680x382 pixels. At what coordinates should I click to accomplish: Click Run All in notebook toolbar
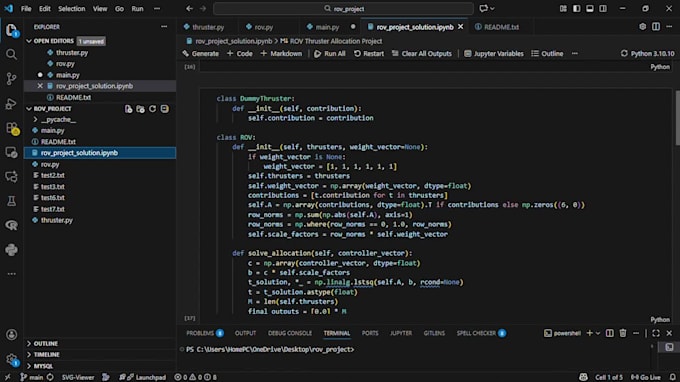330,53
